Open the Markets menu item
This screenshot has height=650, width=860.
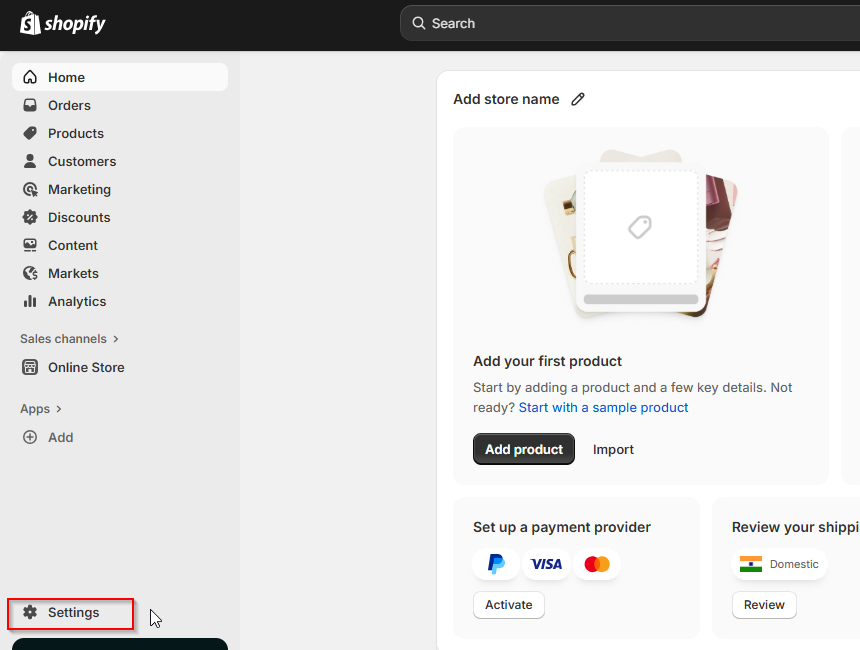coord(73,273)
